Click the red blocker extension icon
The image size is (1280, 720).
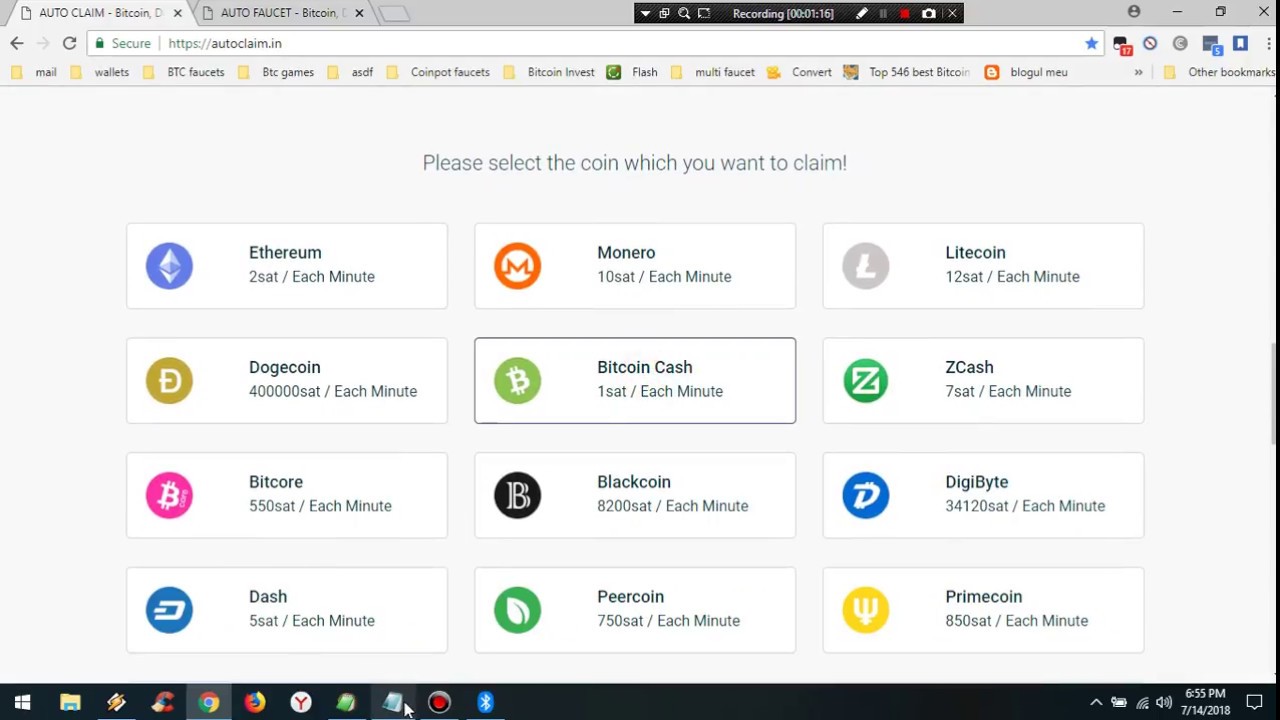tap(1150, 43)
